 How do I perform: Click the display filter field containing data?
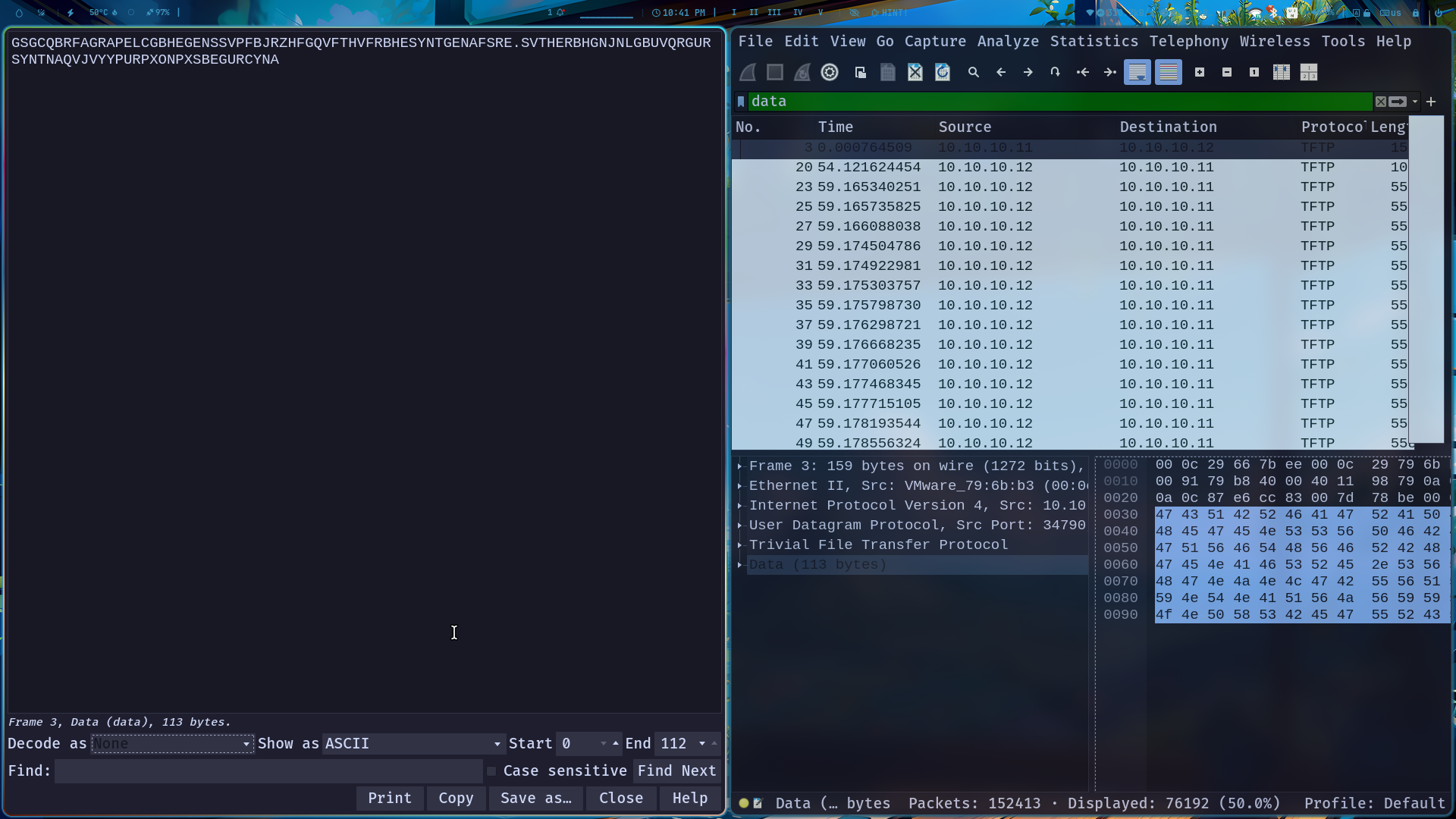[1060, 102]
